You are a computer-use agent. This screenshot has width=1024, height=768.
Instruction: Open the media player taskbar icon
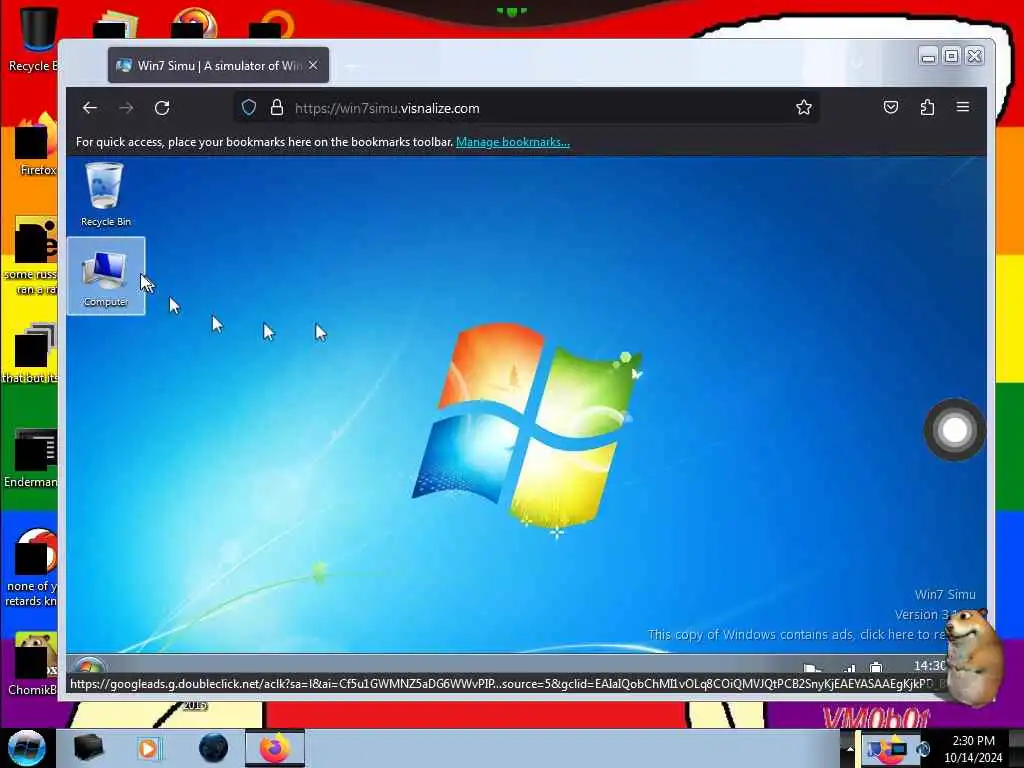point(148,748)
